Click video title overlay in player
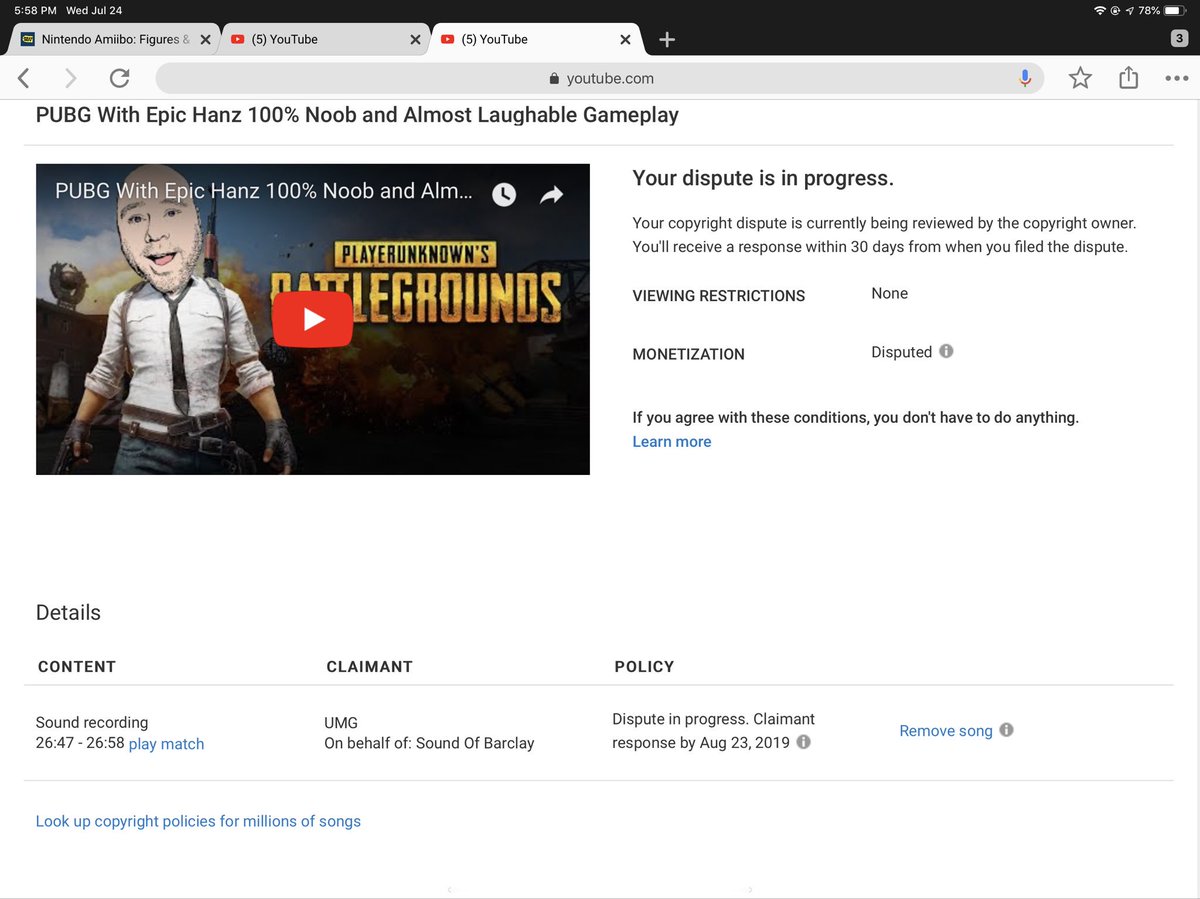1200x899 pixels. click(x=264, y=191)
